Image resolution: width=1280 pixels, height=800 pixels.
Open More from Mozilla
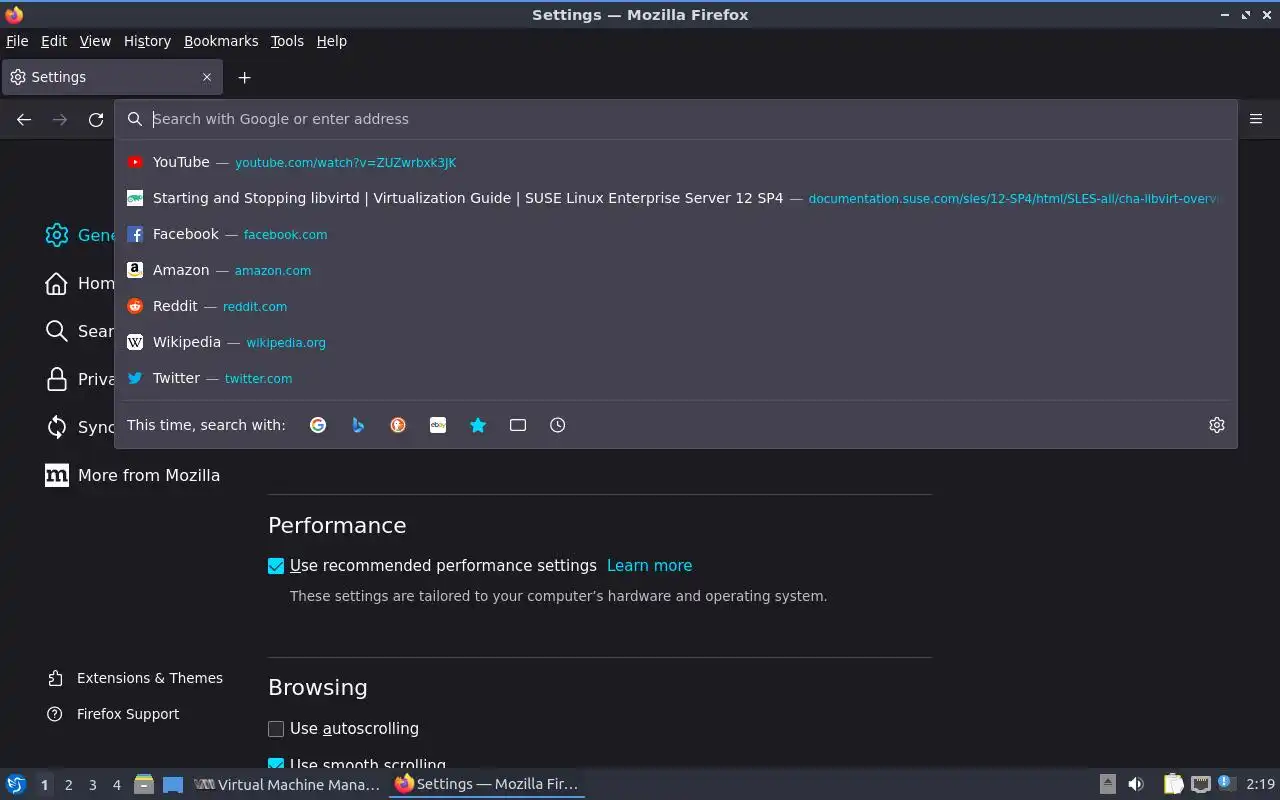pos(133,475)
